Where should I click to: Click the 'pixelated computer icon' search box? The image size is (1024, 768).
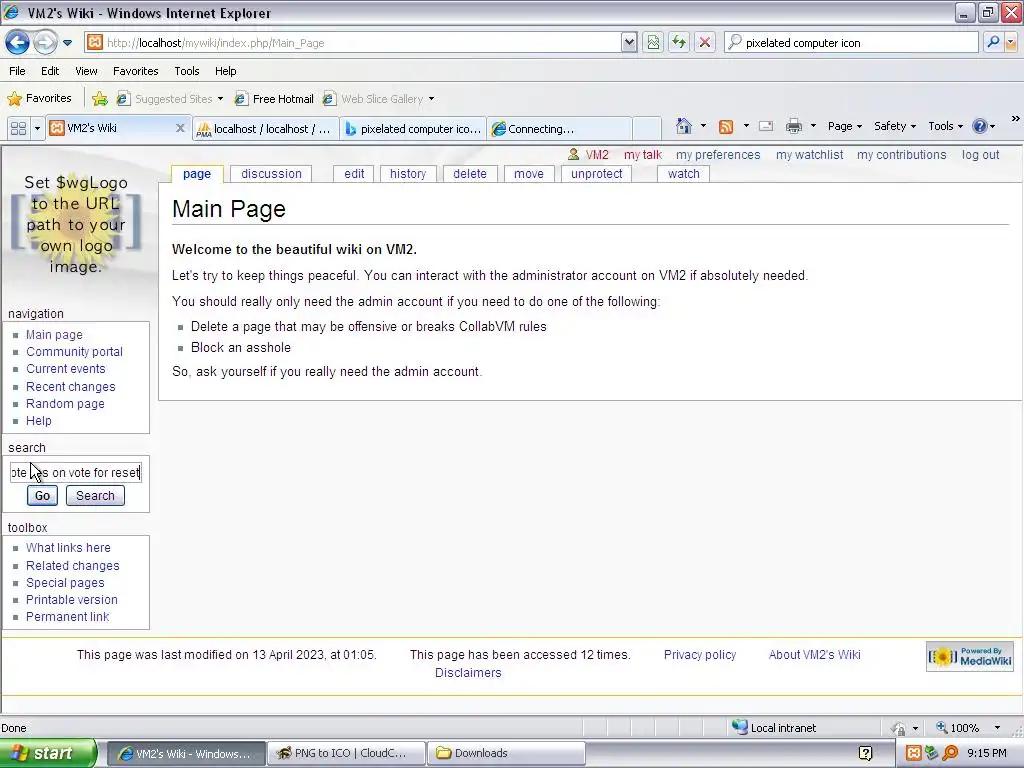tap(852, 43)
